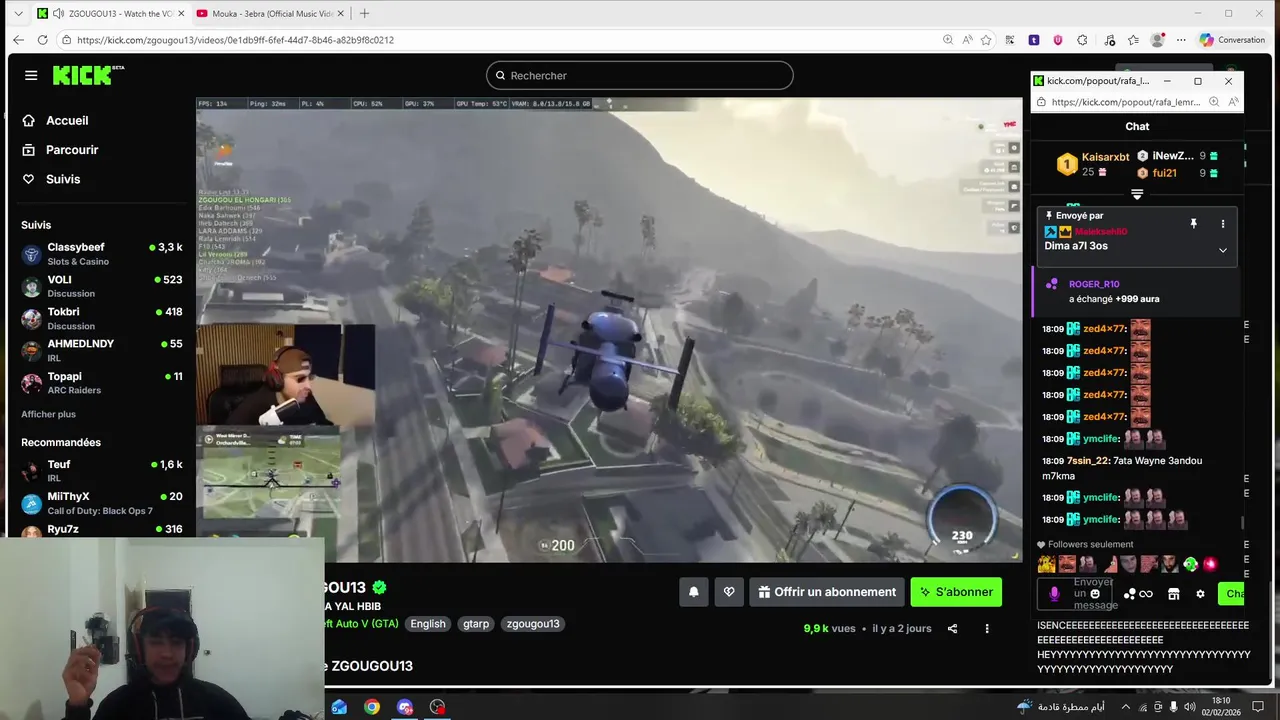Click Offrir un abonnement button
1280x720 pixels.
[x=826, y=592]
